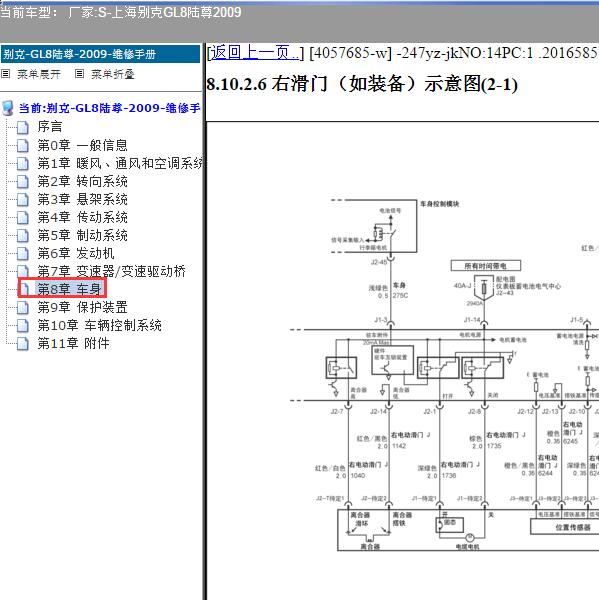Click the page icon next to 序言
Image resolution: width=599 pixels, height=600 pixels.
tap(23, 127)
